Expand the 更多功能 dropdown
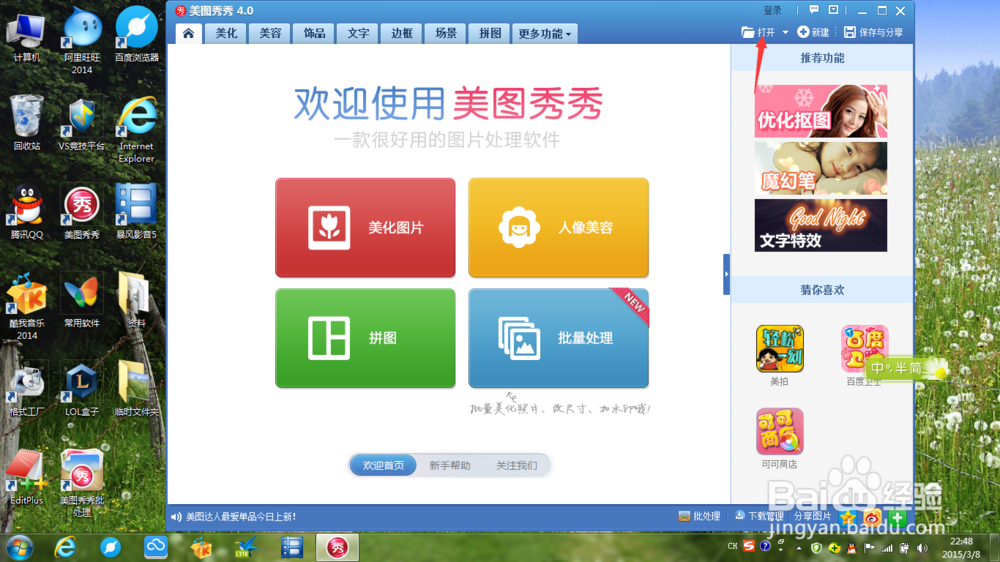Screen dimensions: 1000x562 tap(545, 33)
